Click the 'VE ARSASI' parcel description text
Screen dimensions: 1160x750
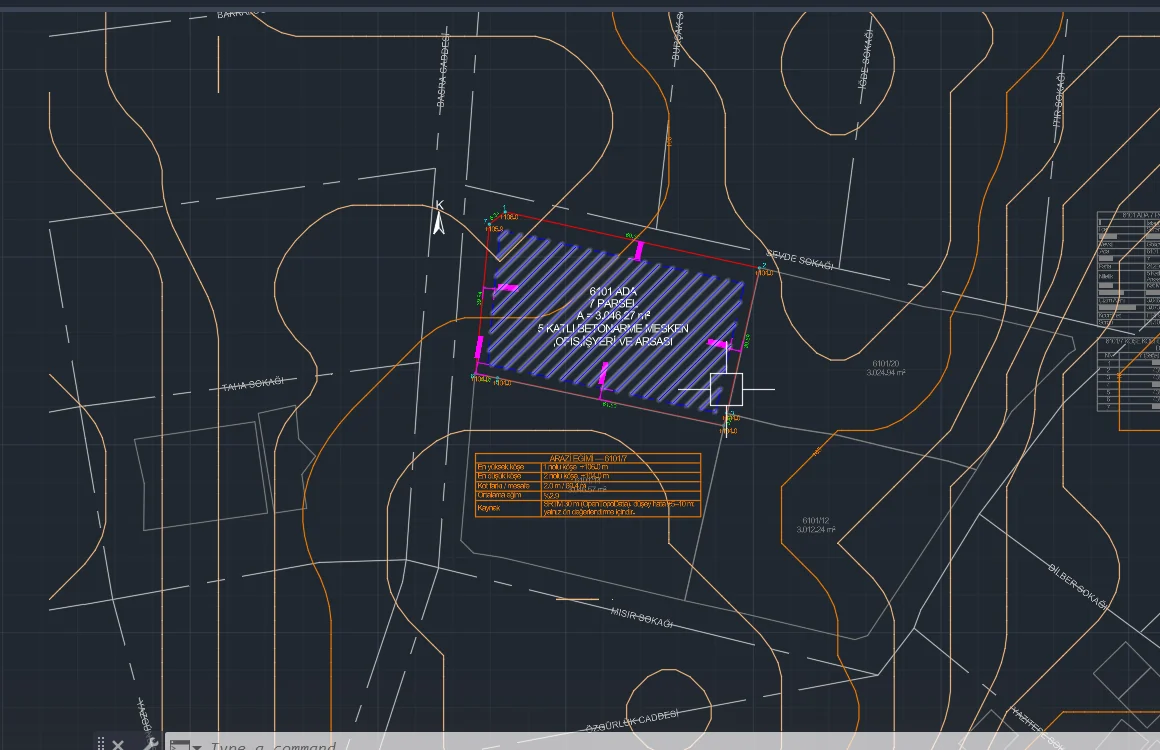point(645,342)
